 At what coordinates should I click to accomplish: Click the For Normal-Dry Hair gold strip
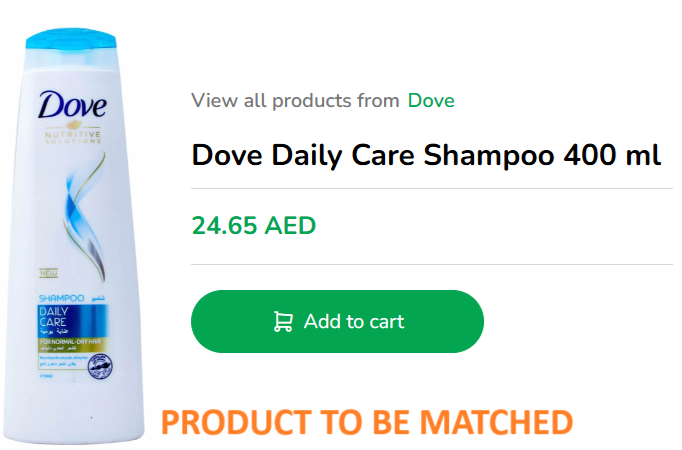tap(72, 344)
